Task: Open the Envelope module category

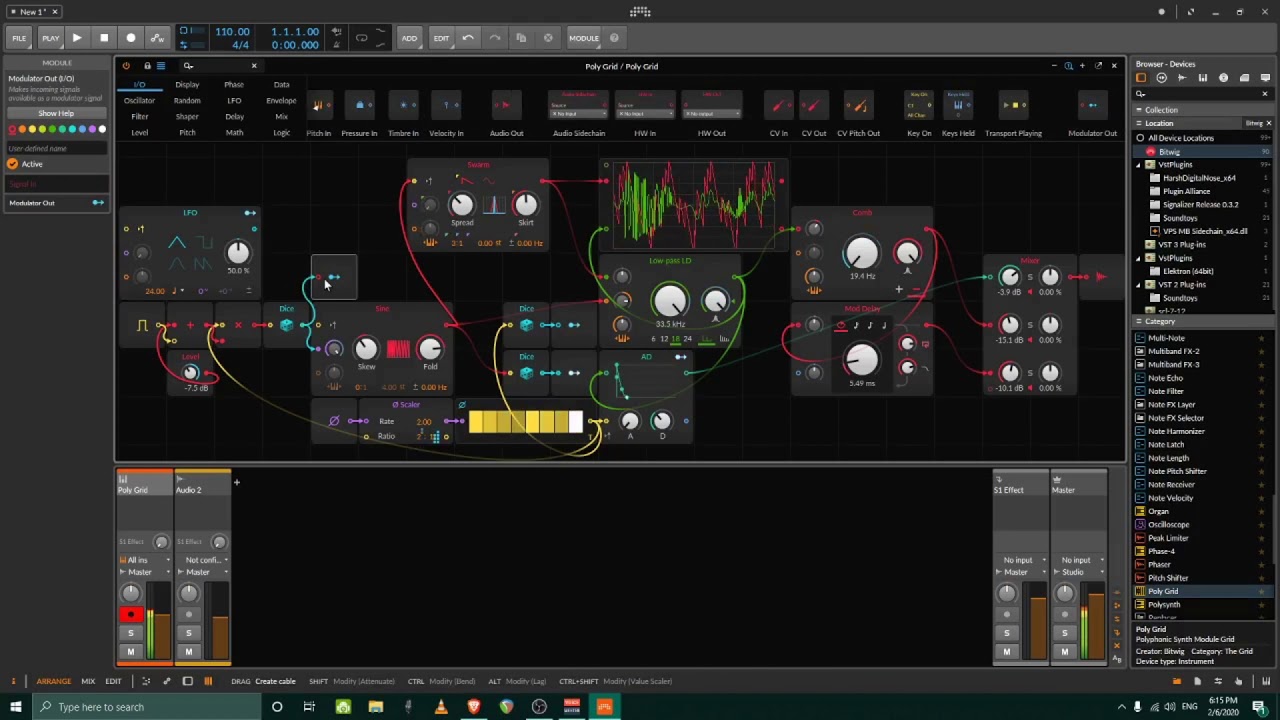Action: pyautogui.click(x=281, y=101)
